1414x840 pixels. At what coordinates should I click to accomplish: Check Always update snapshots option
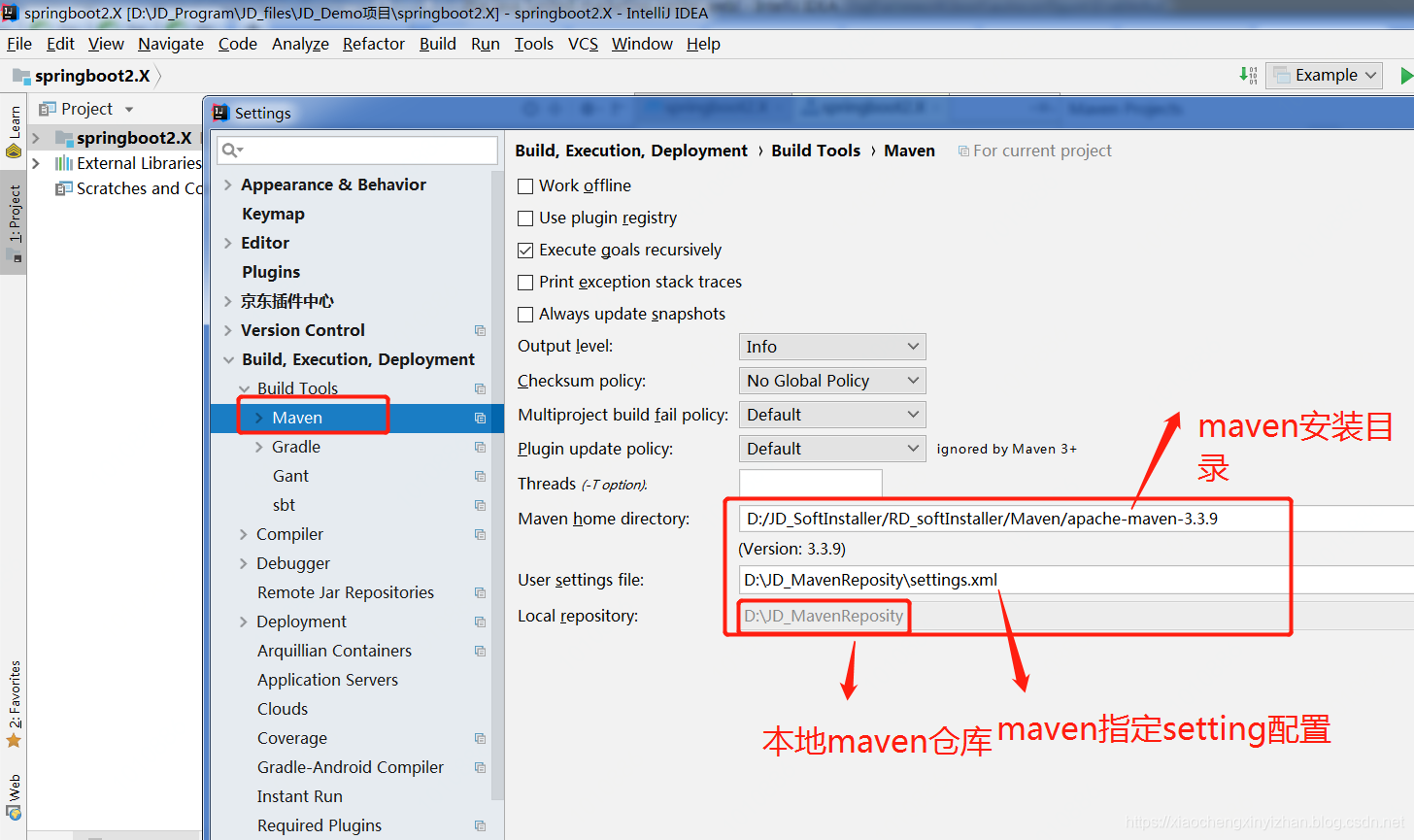[525, 315]
